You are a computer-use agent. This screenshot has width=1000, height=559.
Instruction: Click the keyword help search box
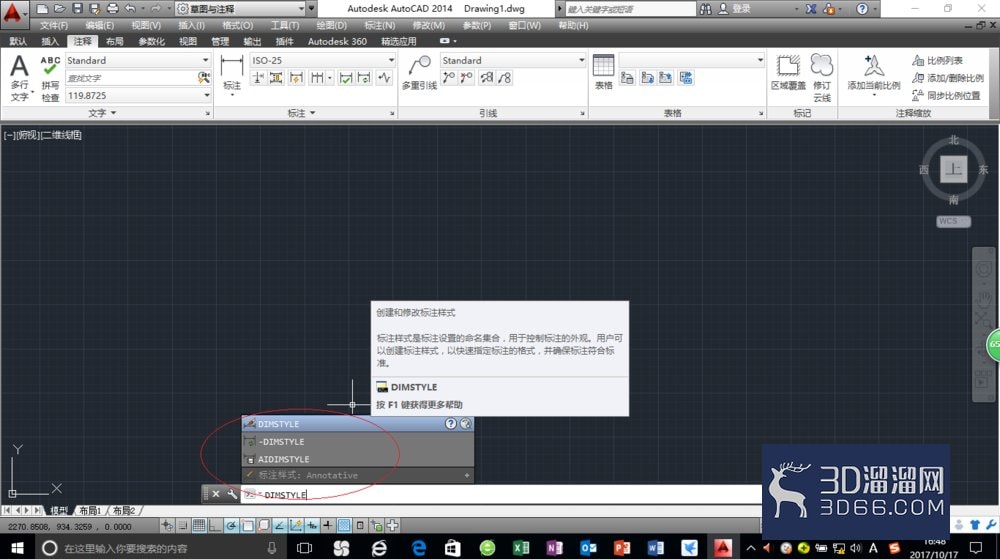(x=630, y=9)
